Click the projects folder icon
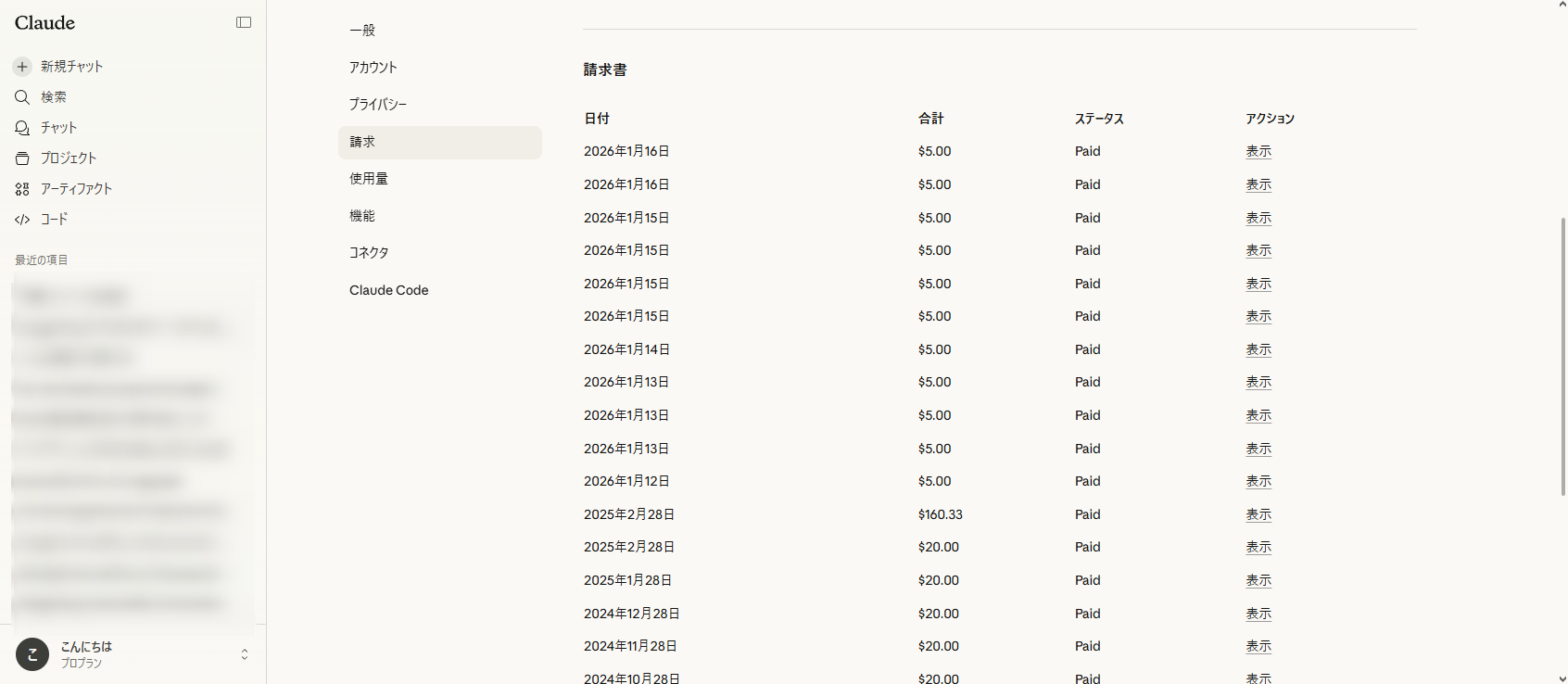Image resolution: width=1568 pixels, height=684 pixels. [22, 158]
